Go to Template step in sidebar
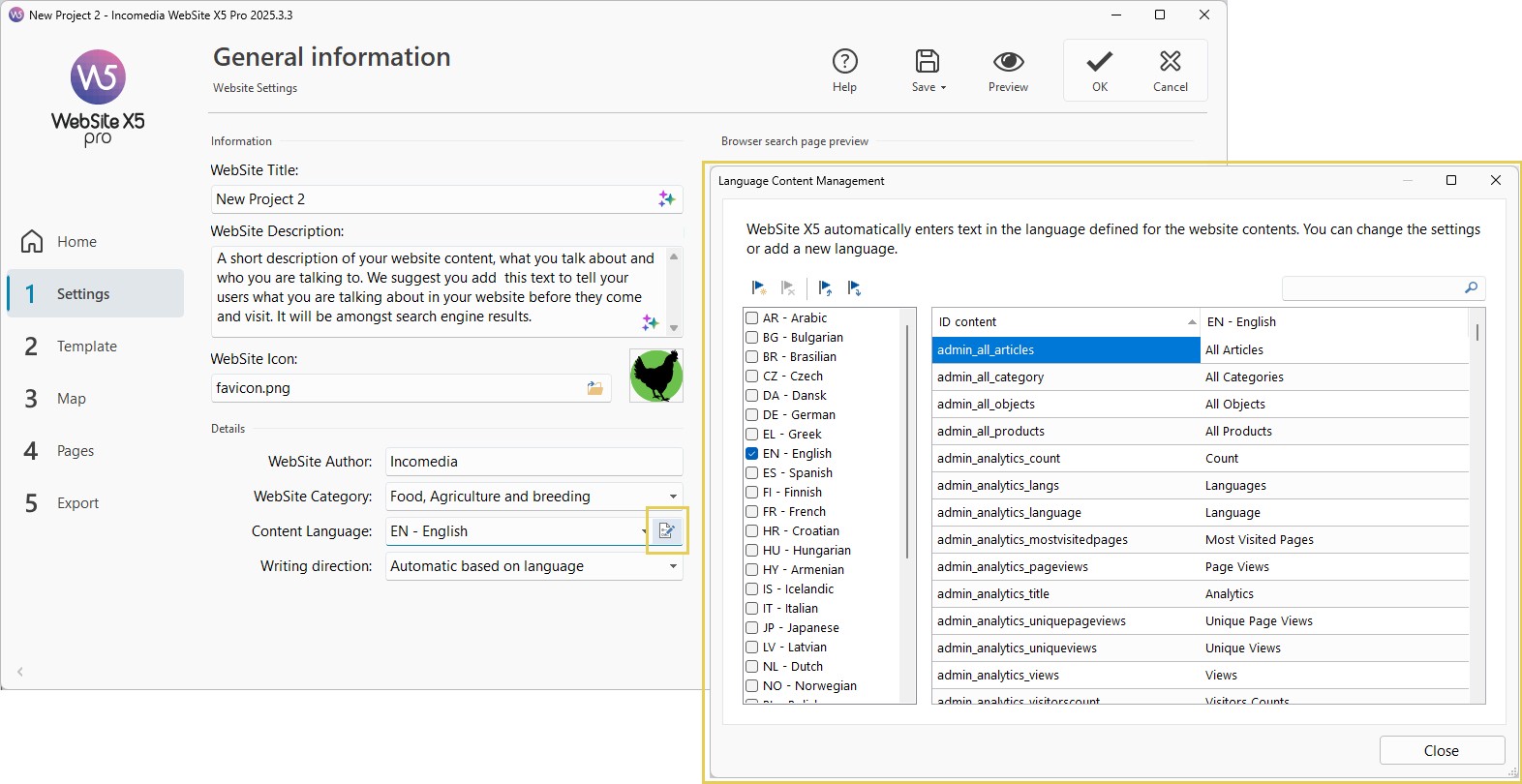 point(95,346)
